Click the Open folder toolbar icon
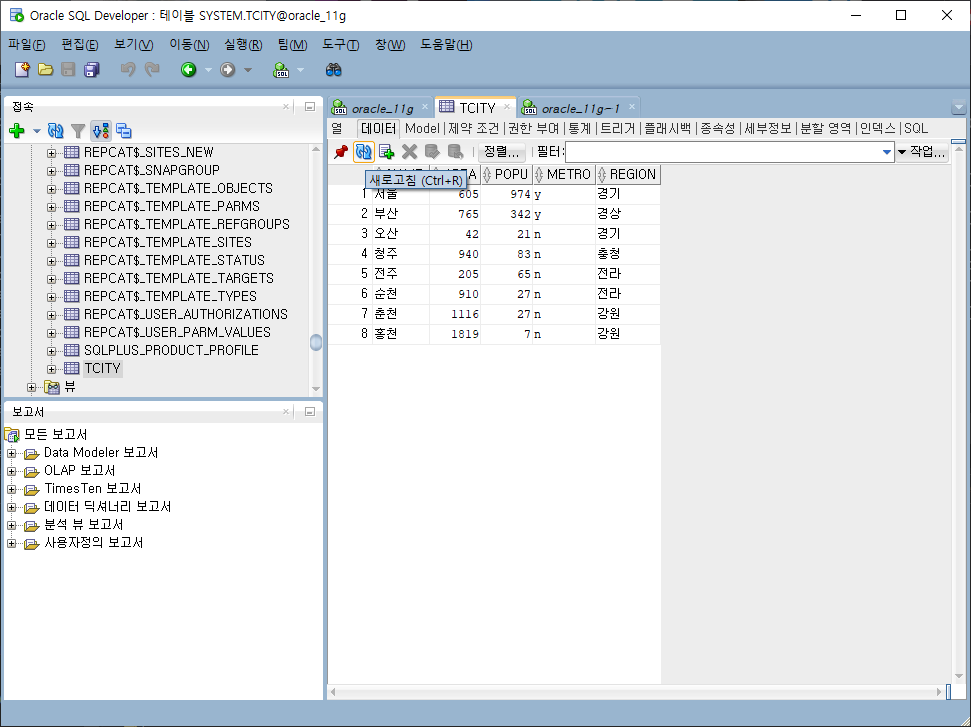Image resolution: width=971 pixels, height=727 pixels. click(x=45, y=70)
